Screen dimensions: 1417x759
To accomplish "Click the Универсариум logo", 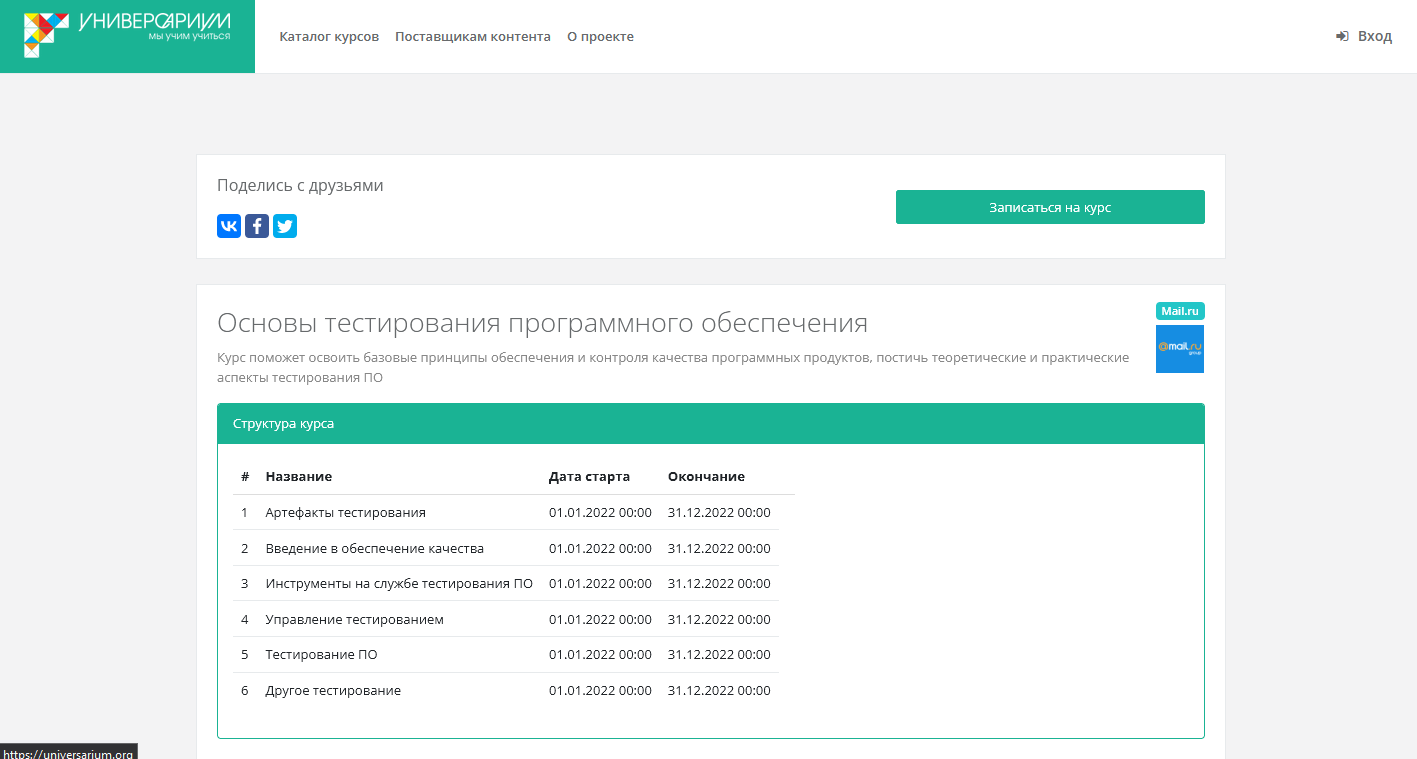I will [127, 36].
